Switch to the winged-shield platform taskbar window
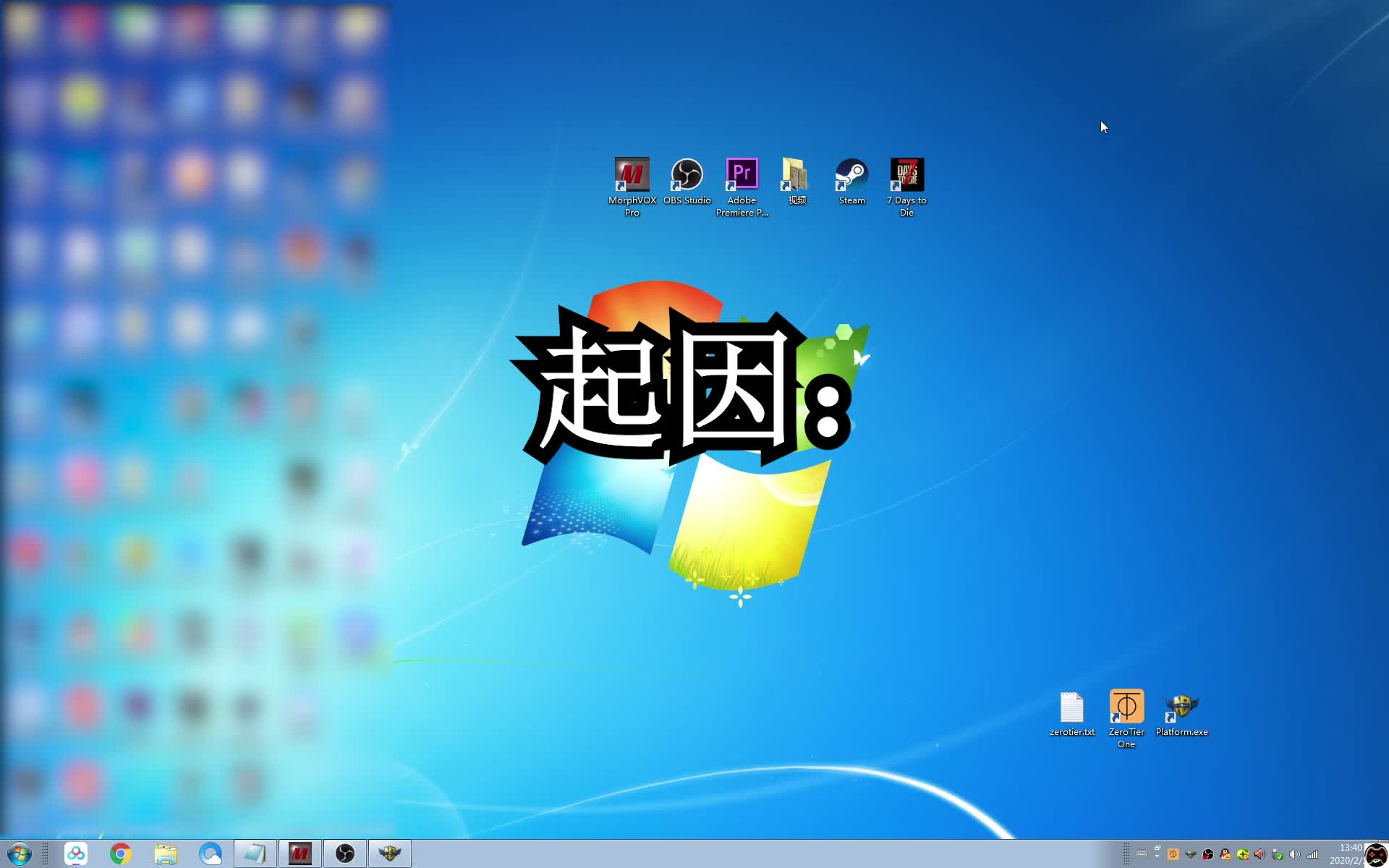The width and height of the screenshot is (1389, 868). pos(389,854)
